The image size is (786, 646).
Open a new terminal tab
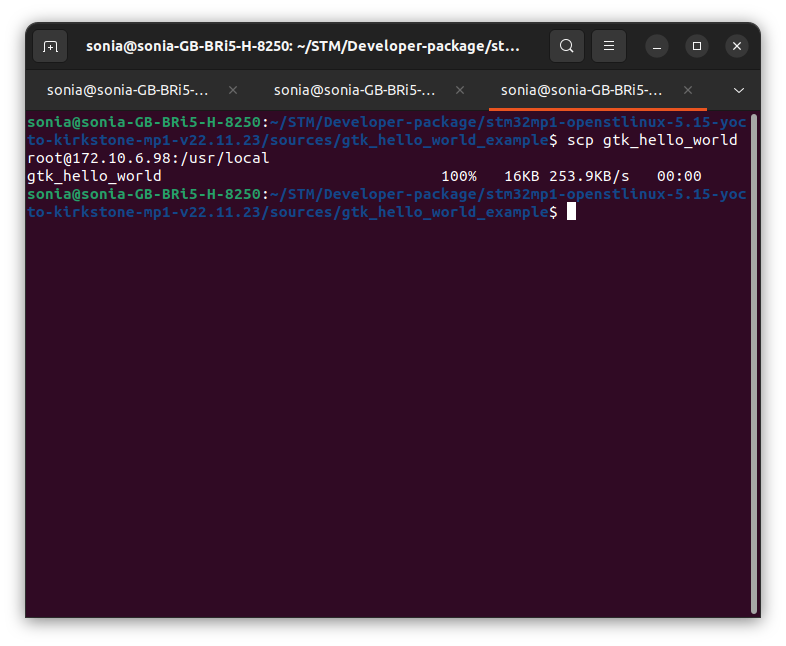[50, 46]
